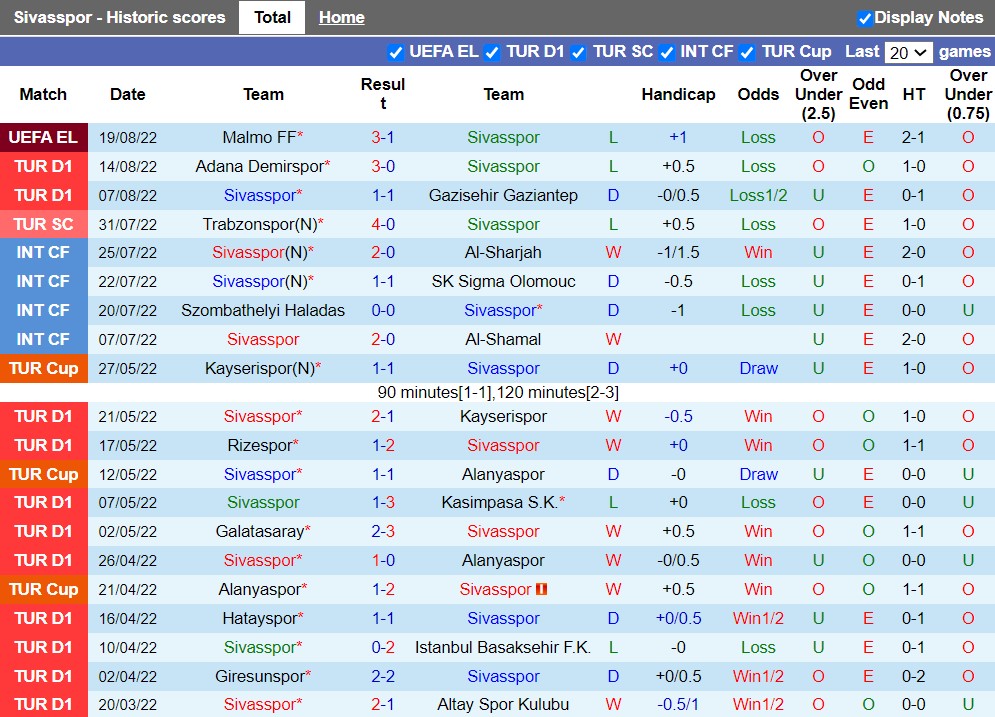Image resolution: width=995 pixels, height=717 pixels.
Task: Click the INT CF badge on Al-Shamal row
Action: pos(44,339)
